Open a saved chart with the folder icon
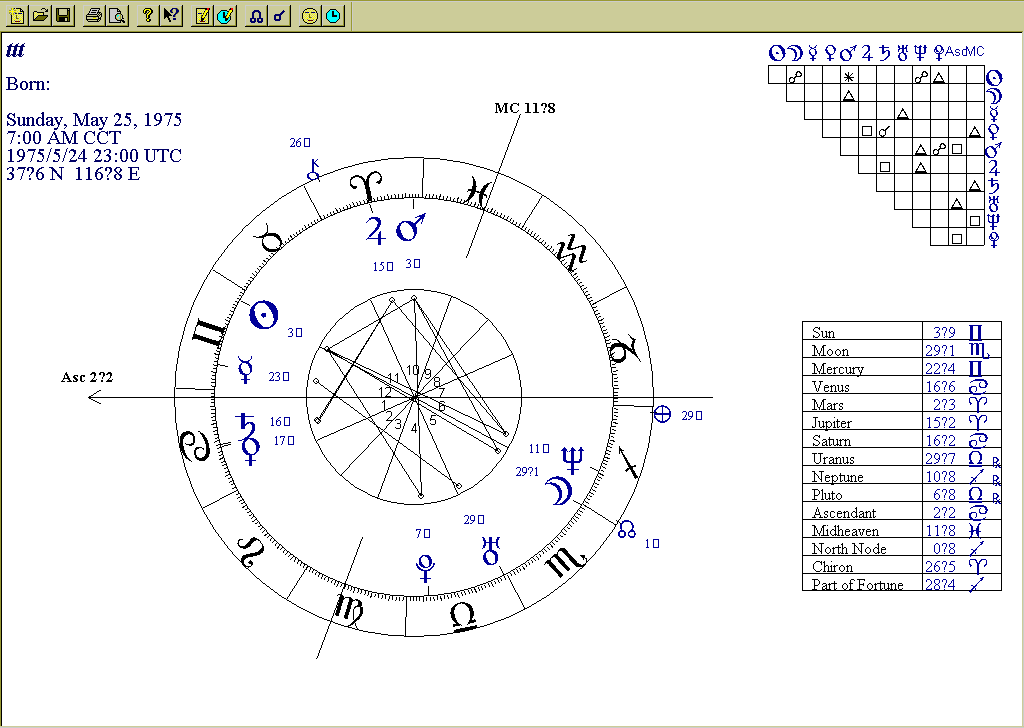 pyautogui.click(x=40, y=16)
